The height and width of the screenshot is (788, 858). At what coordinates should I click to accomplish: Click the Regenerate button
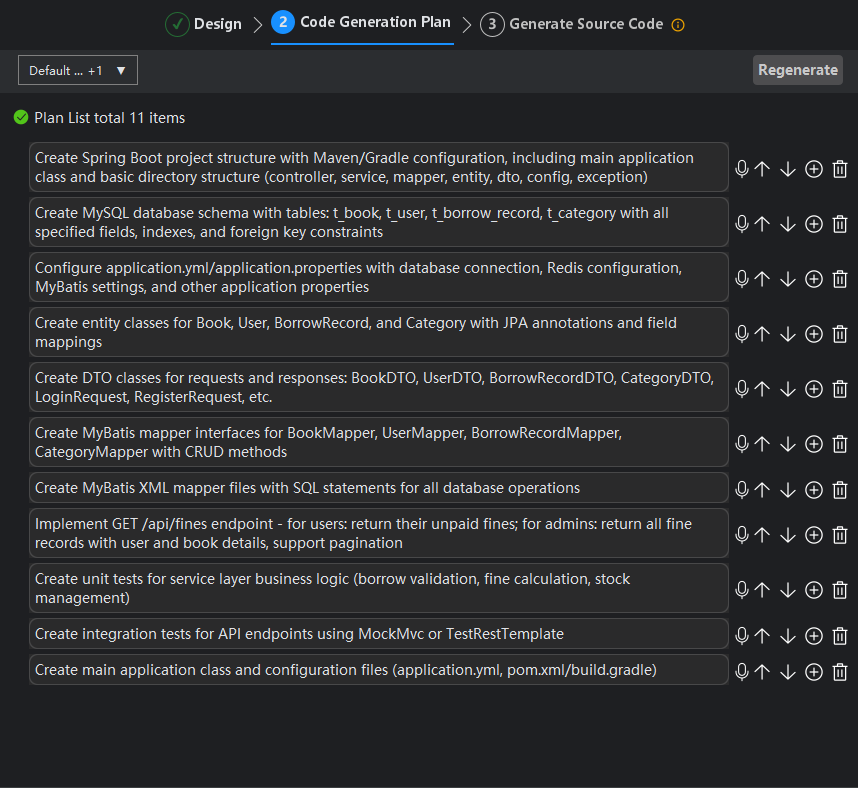tap(797, 70)
